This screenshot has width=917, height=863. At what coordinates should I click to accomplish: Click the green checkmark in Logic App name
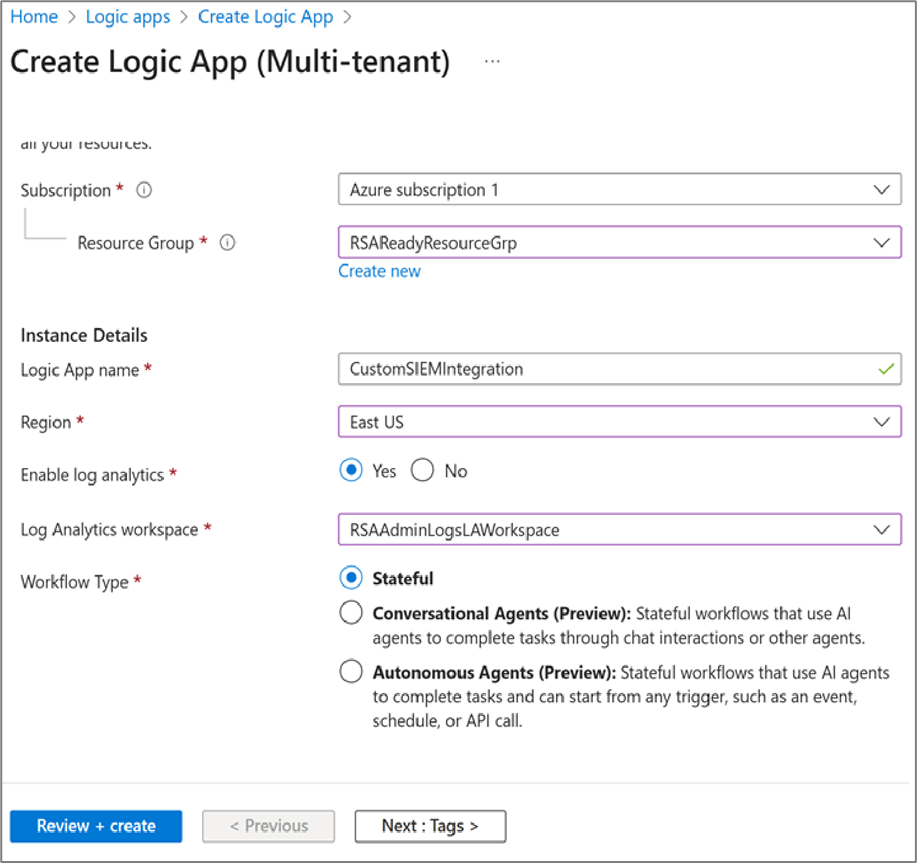883,369
